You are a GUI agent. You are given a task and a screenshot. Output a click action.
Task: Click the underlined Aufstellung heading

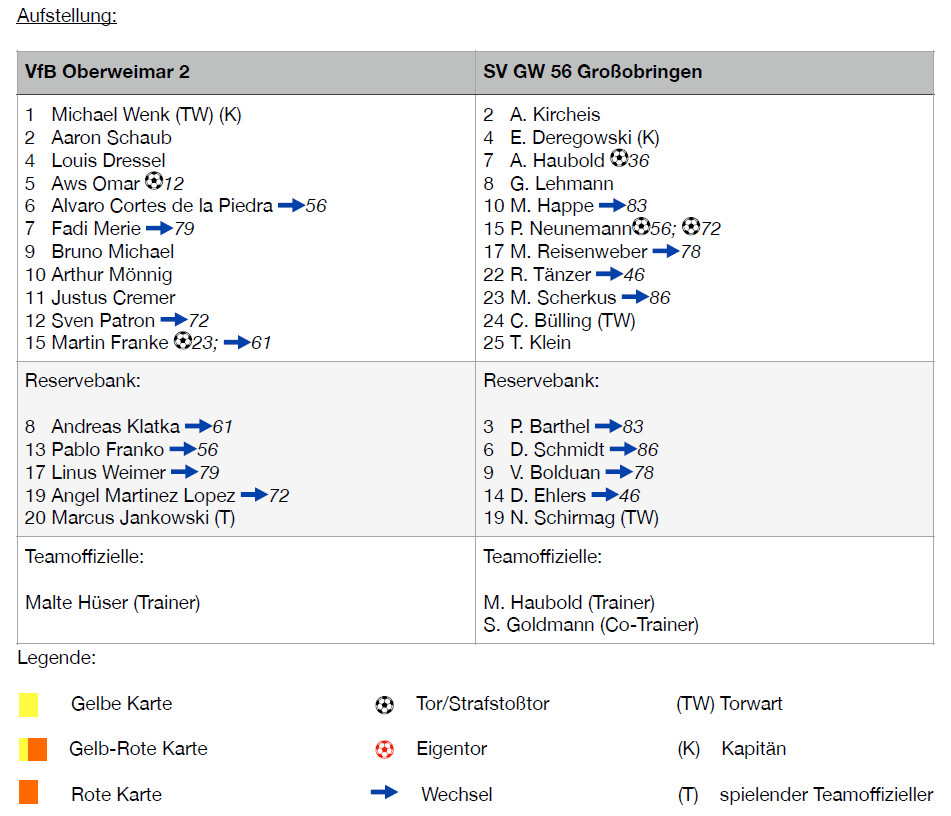tap(66, 15)
